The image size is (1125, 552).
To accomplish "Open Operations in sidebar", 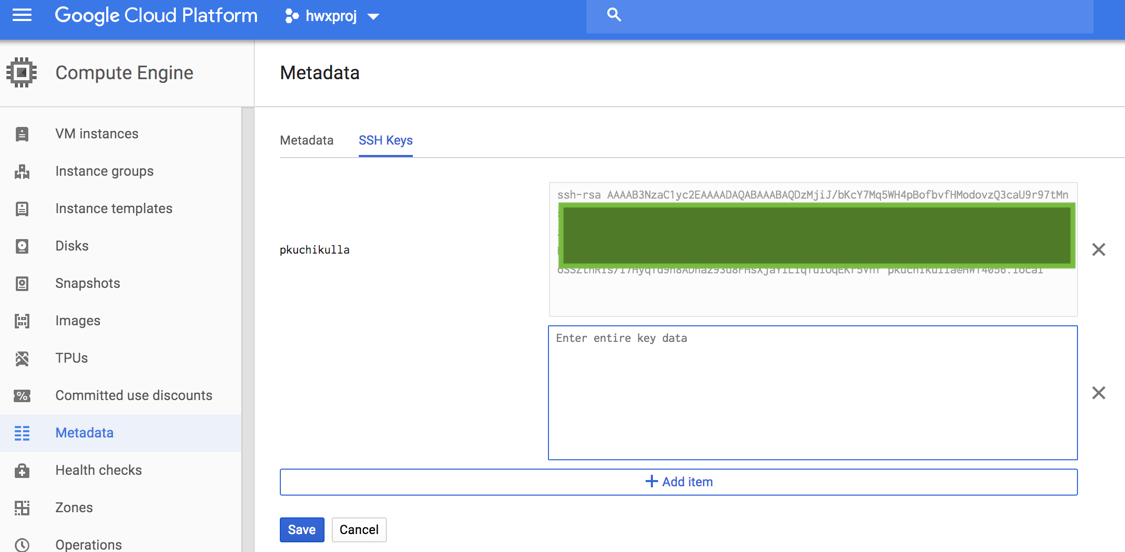I will [88, 545].
